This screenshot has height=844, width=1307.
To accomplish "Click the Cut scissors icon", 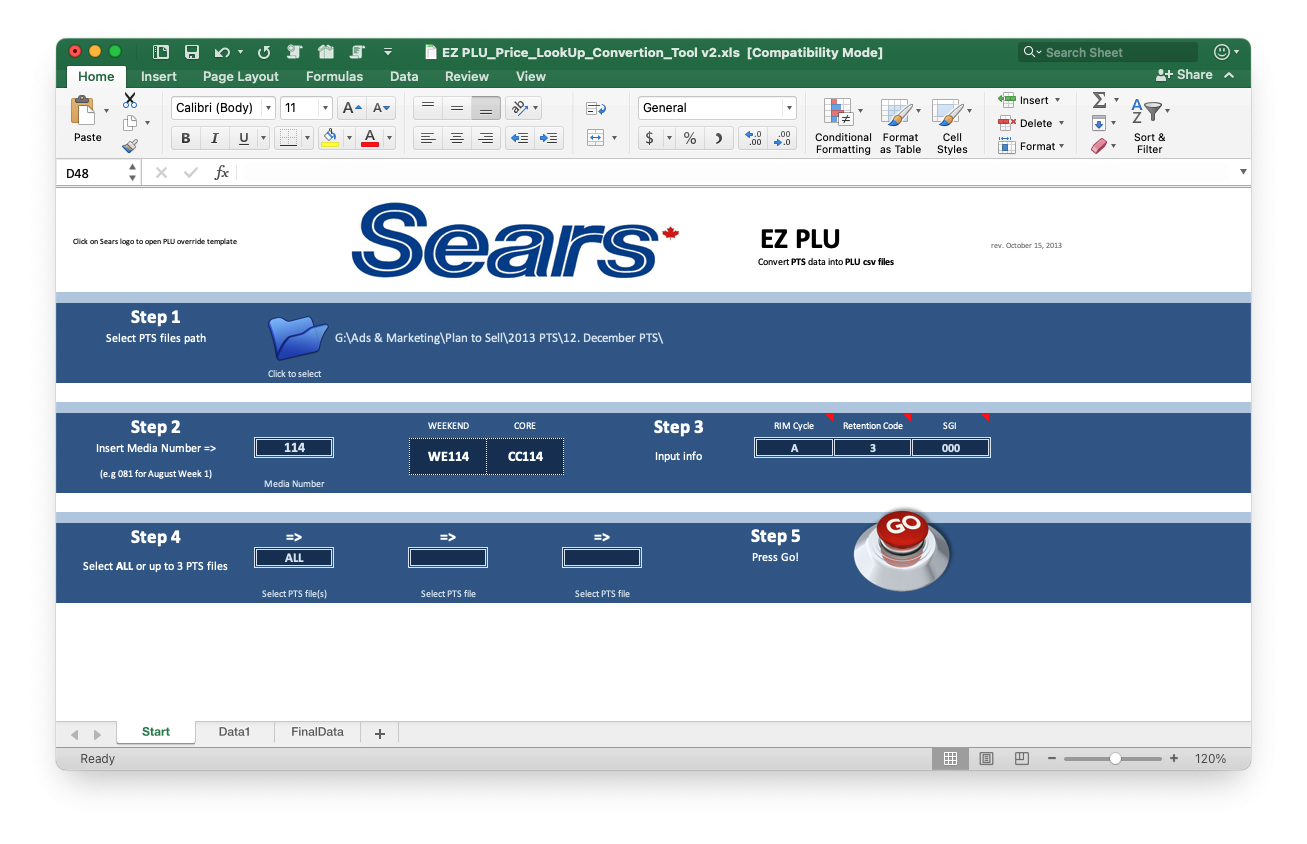I will coord(130,100).
